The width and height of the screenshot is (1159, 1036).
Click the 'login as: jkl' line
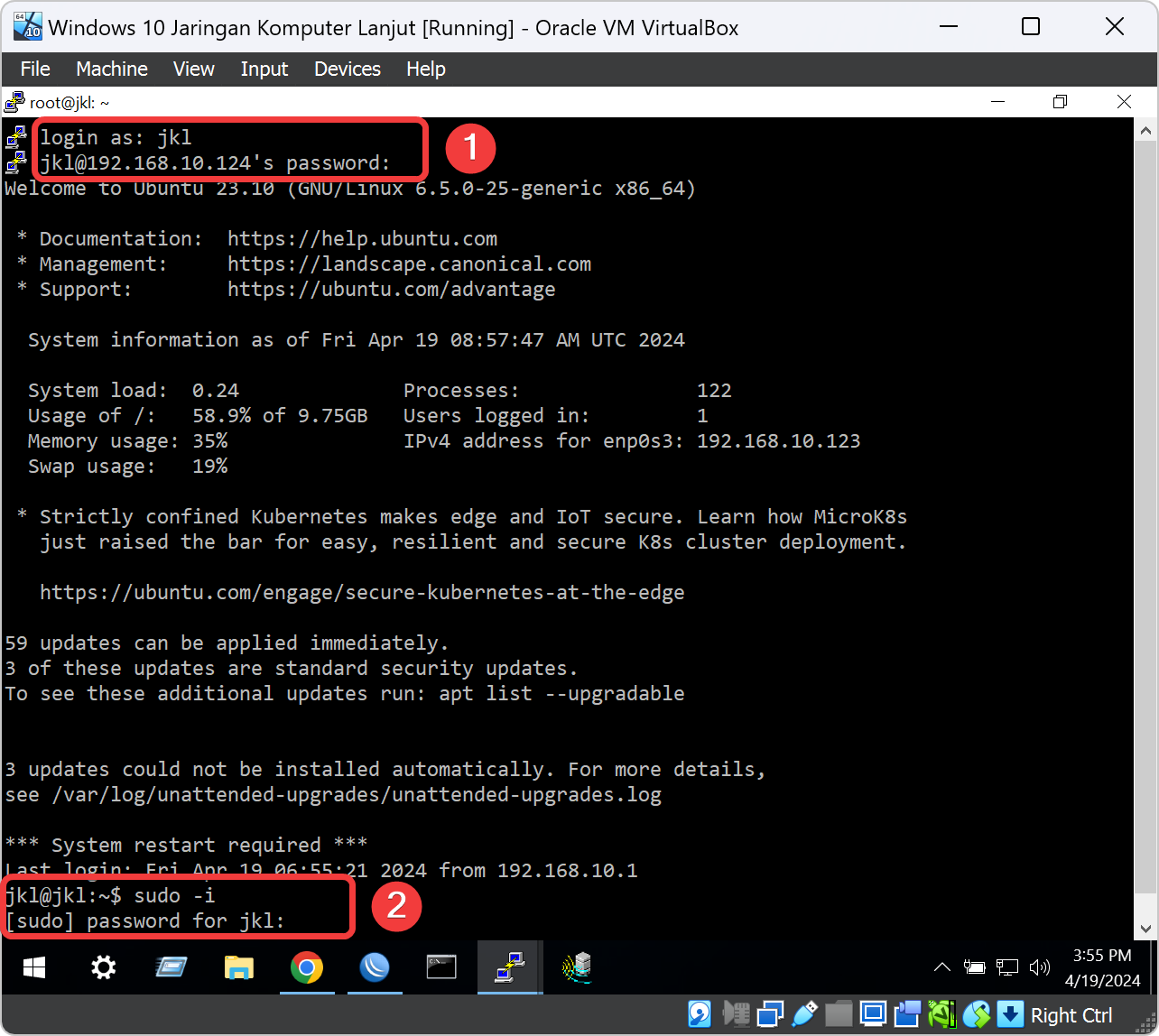point(116,138)
